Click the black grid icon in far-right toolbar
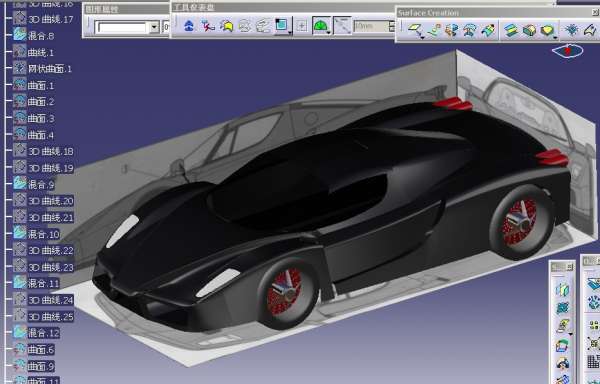Viewport: 600px width, 384px height. point(593,361)
